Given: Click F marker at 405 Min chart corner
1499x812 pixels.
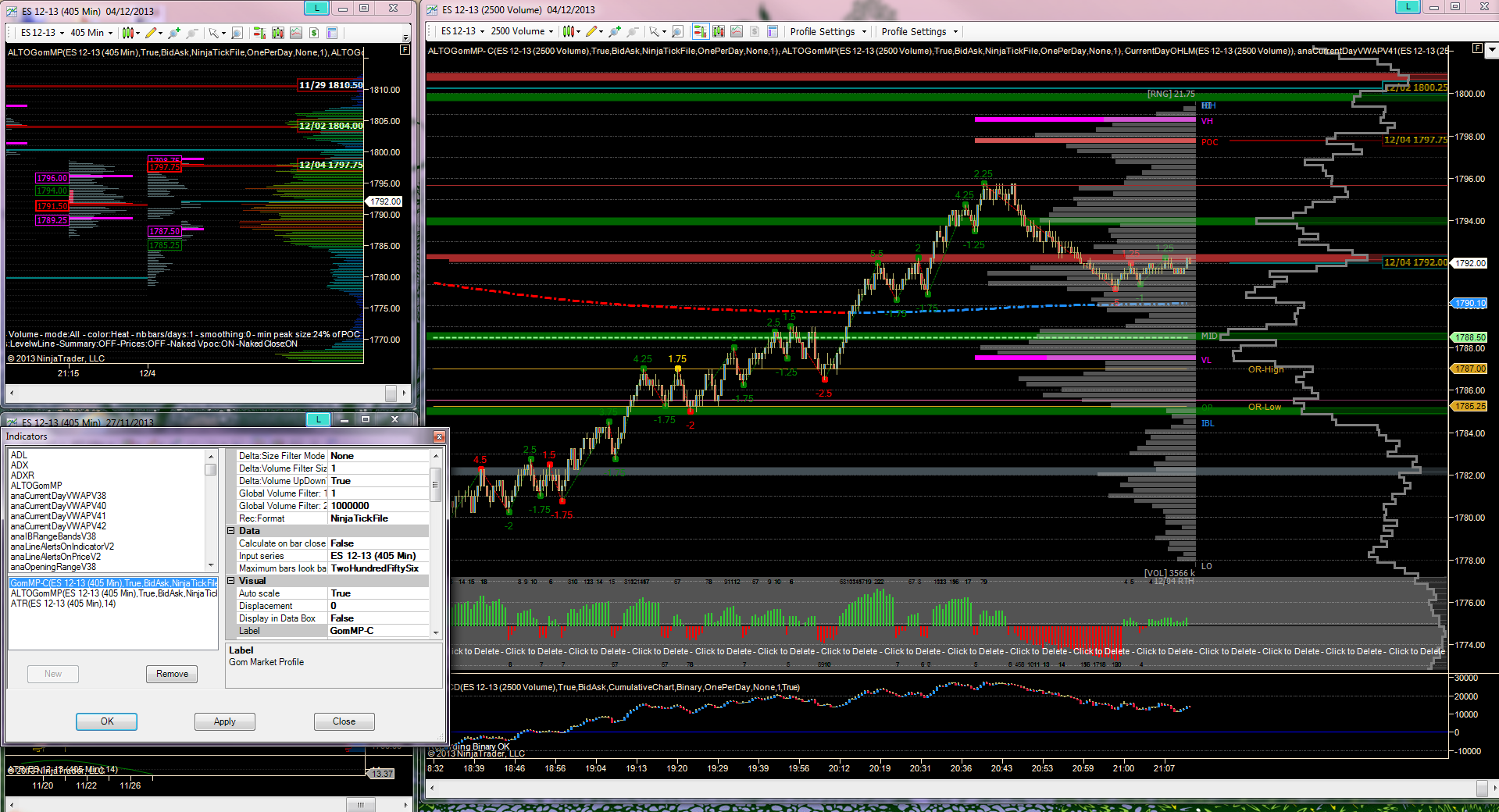Looking at the screenshot, I should point(405,50).
